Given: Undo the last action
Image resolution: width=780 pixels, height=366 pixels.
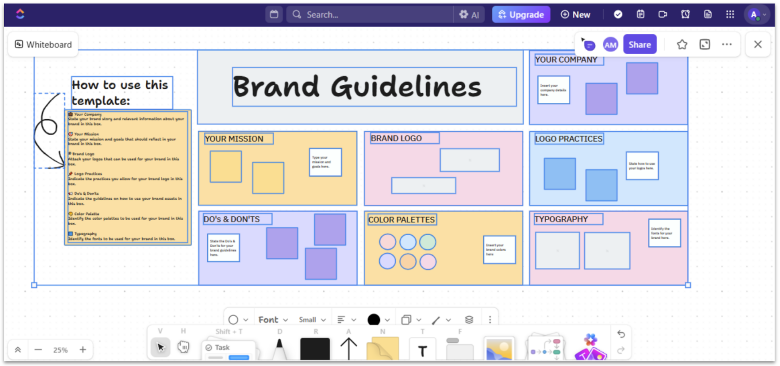Looking at the screenshot, I should 621,334.
